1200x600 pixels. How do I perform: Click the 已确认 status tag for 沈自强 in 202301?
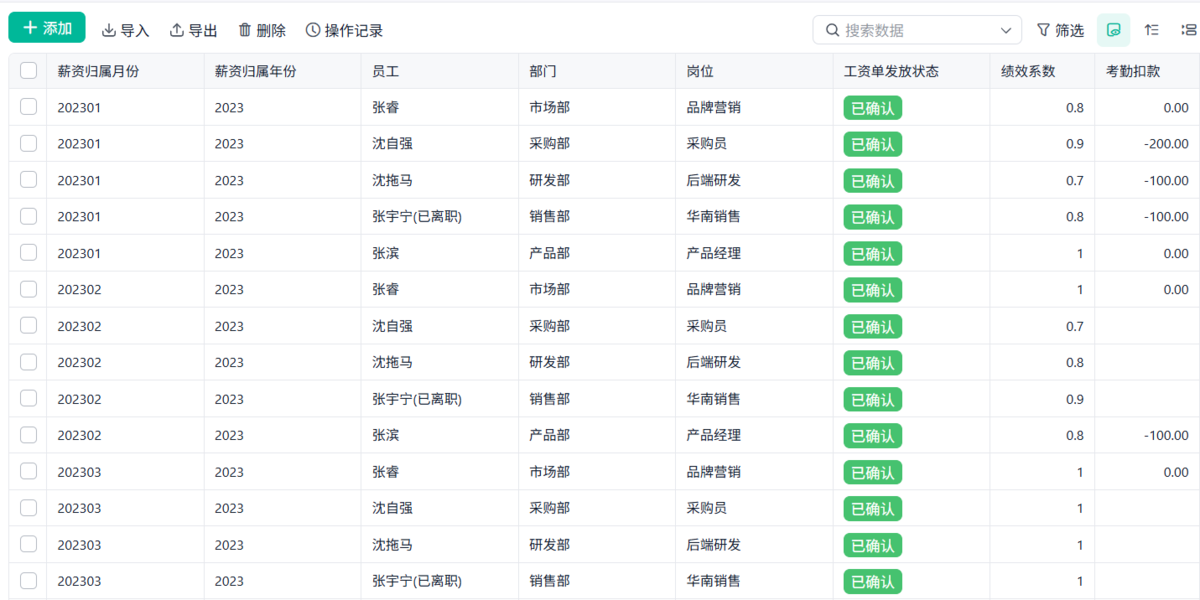873,144
